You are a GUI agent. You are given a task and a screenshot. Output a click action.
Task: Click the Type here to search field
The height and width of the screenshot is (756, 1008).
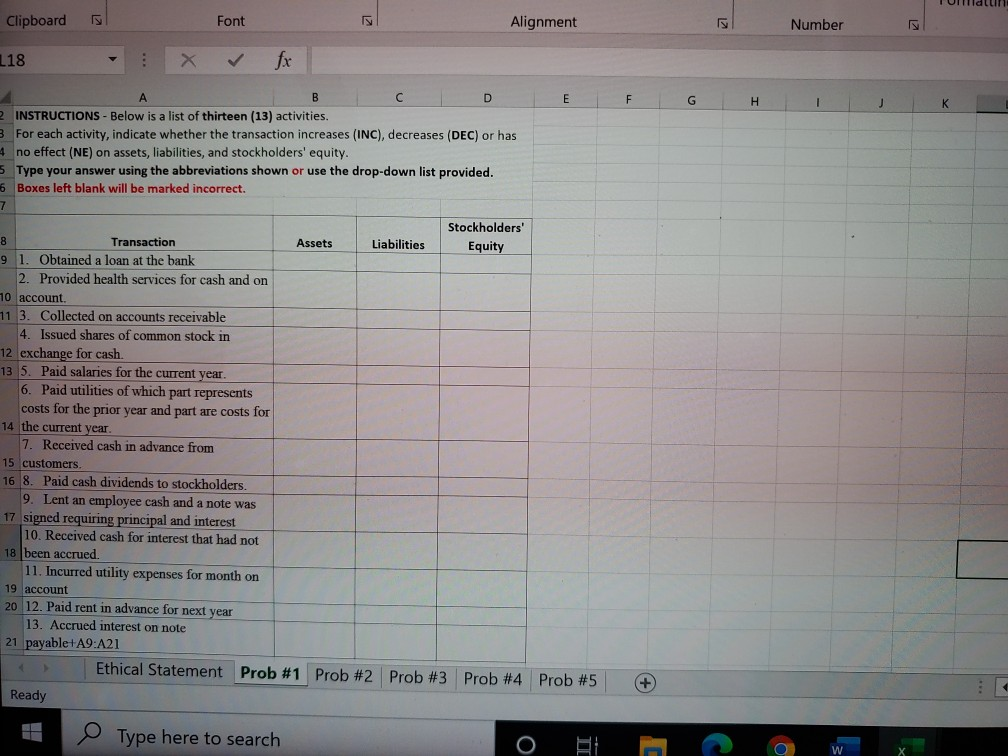(200, 738)
